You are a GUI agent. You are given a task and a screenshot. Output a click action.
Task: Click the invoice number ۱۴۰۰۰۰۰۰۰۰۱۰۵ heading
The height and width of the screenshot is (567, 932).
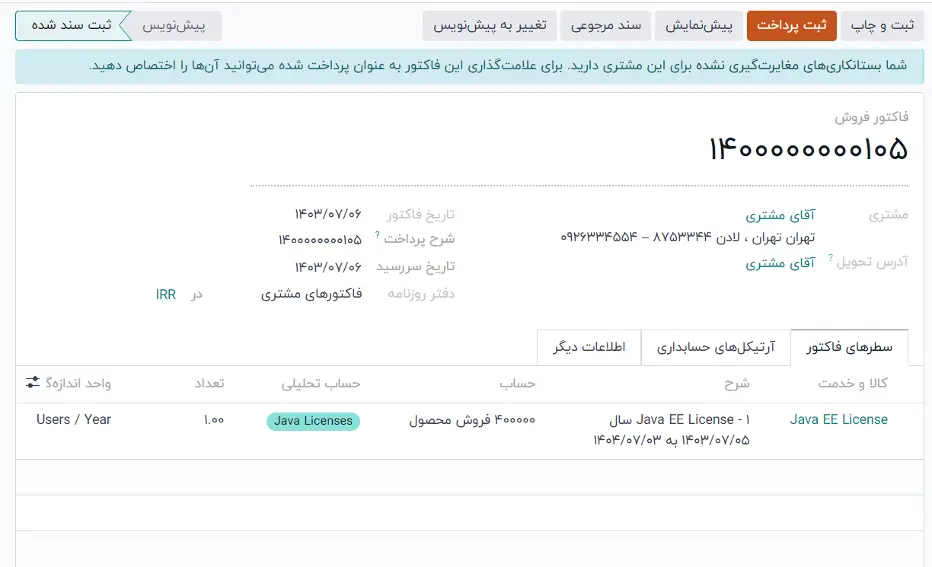(808, 149)
